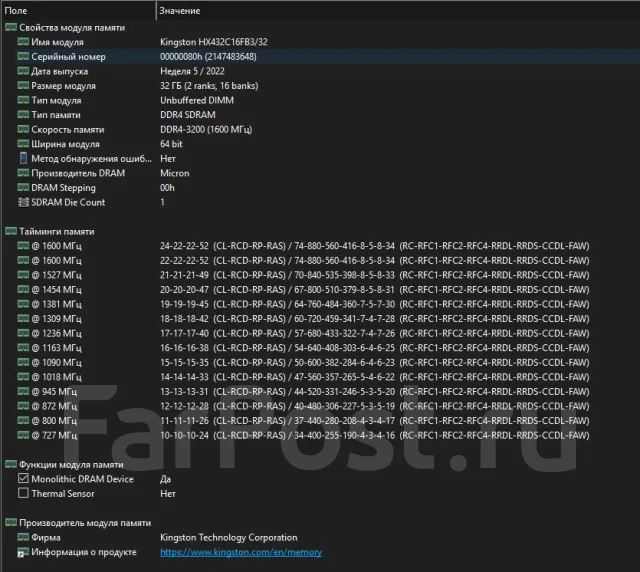
Task: Select the value Неделя 5 / 2022
Action: tap(192, 71)
